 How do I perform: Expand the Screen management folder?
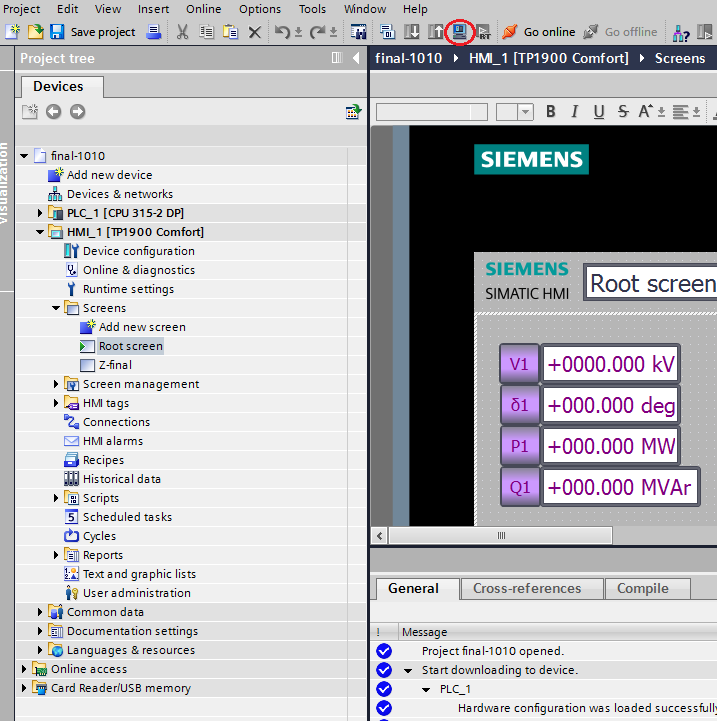pos(56,383)
